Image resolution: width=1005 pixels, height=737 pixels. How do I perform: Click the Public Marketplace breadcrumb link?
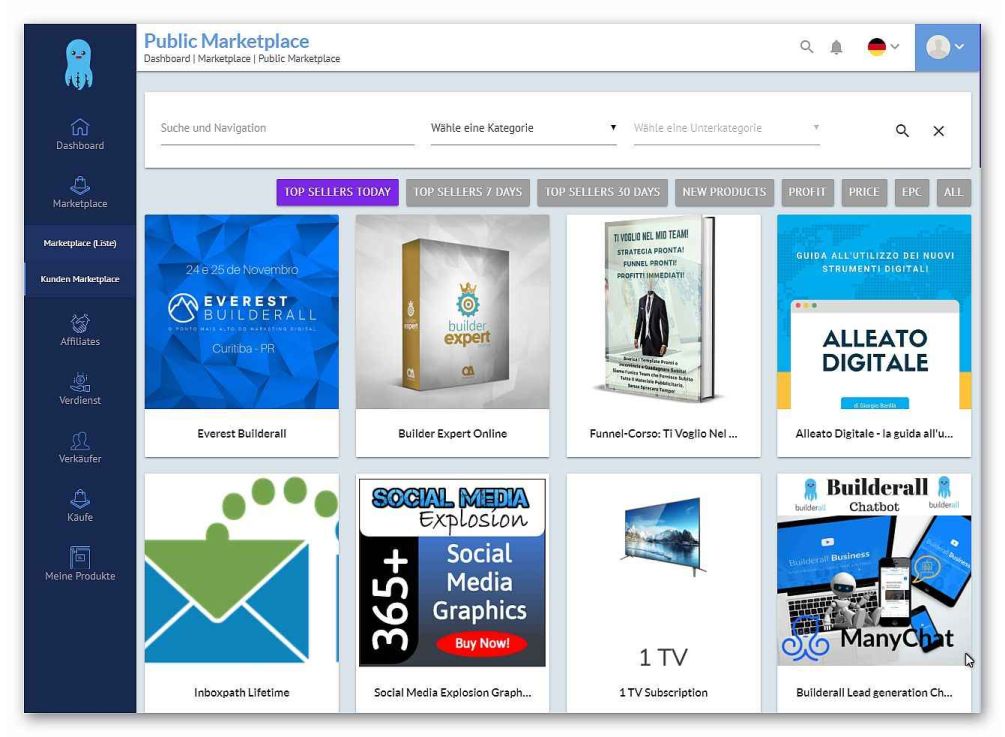coord(299,58)
